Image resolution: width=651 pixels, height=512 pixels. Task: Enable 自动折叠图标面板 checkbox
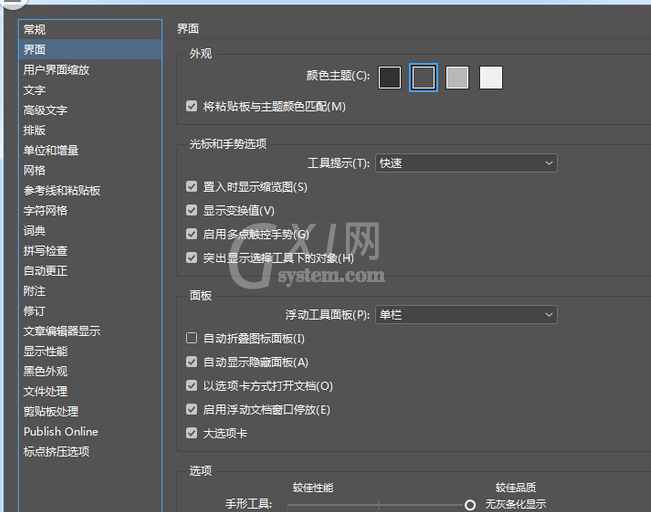[191, 338]
